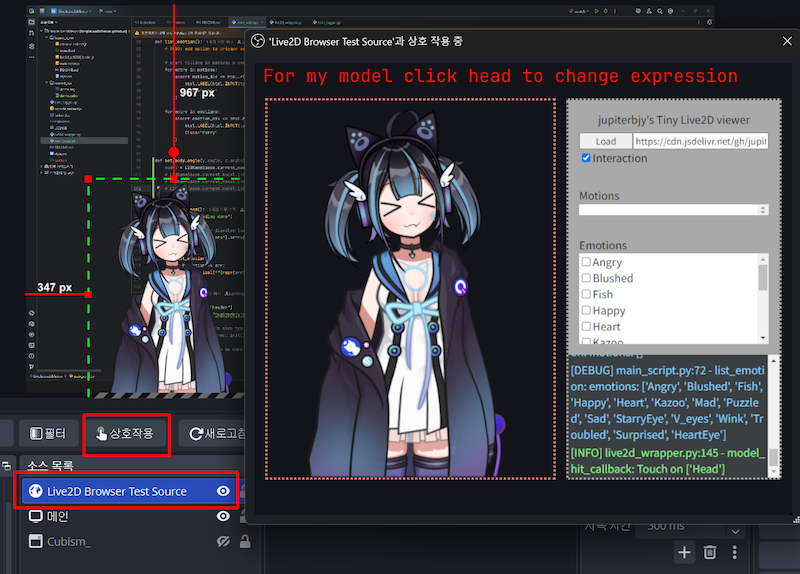Click the 필터 (Filters) button
Image resolution: width=800 pixels, height=574 pixels.
click(x=48, y=434)
